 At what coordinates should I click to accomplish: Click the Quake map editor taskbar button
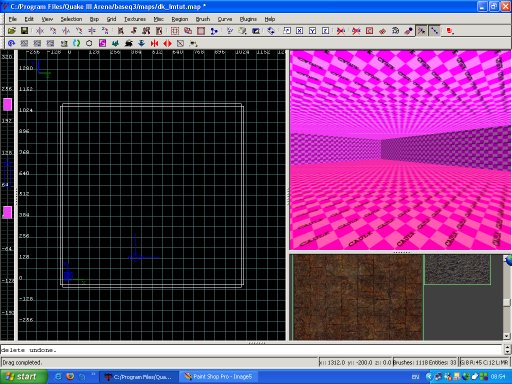(x=139, y=377)
